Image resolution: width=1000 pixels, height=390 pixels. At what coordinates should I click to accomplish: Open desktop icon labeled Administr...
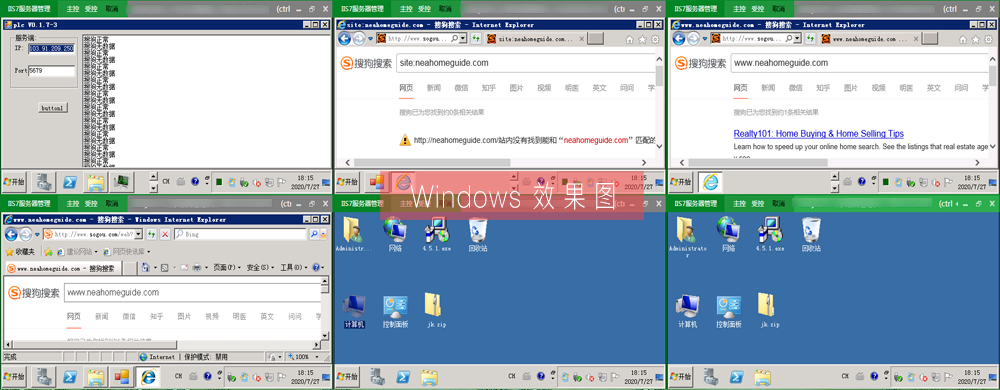point(353,235)
